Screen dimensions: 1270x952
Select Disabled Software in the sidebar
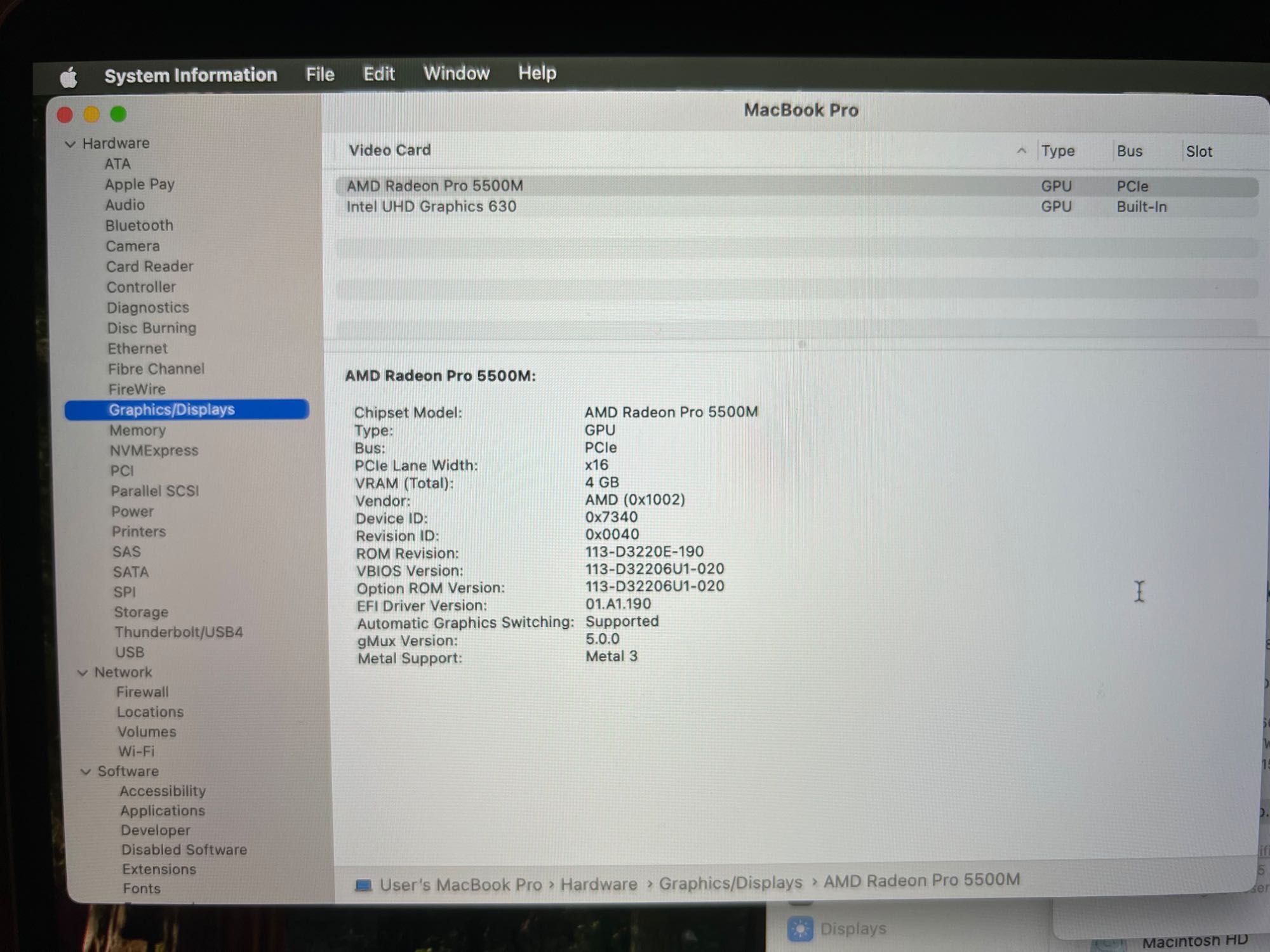pyautogui.click(x=184, y=850)
